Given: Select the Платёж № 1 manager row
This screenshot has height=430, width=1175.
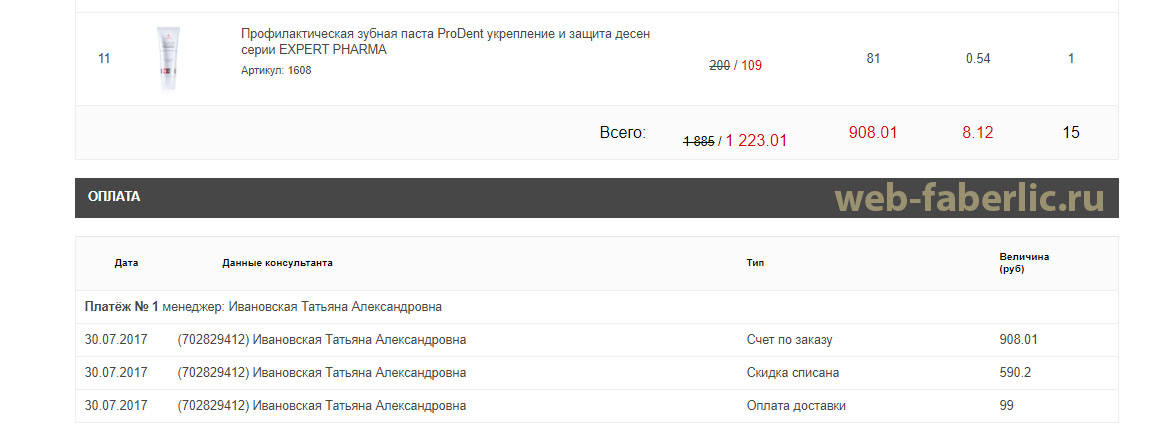Looking at the screenshot, I should coord(596,307).
